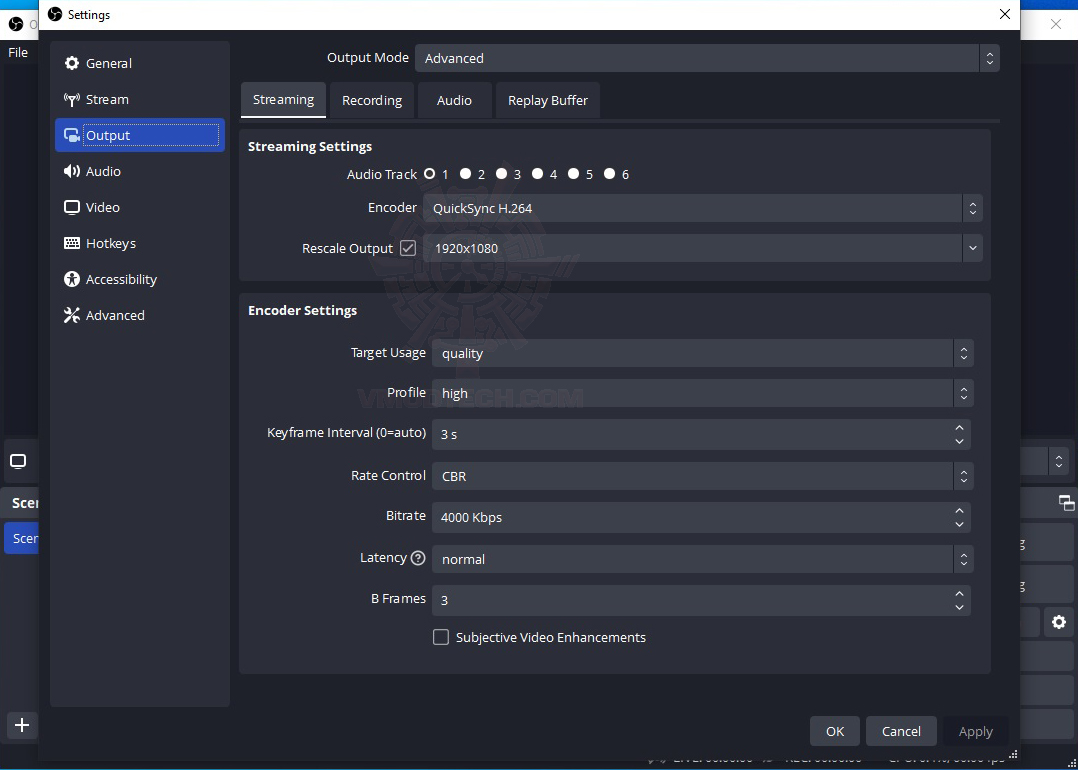Open the Output Mode dropdown
Image resolution: width=1078 pixels, height=770 pixels.
click(x=707, y=58)
